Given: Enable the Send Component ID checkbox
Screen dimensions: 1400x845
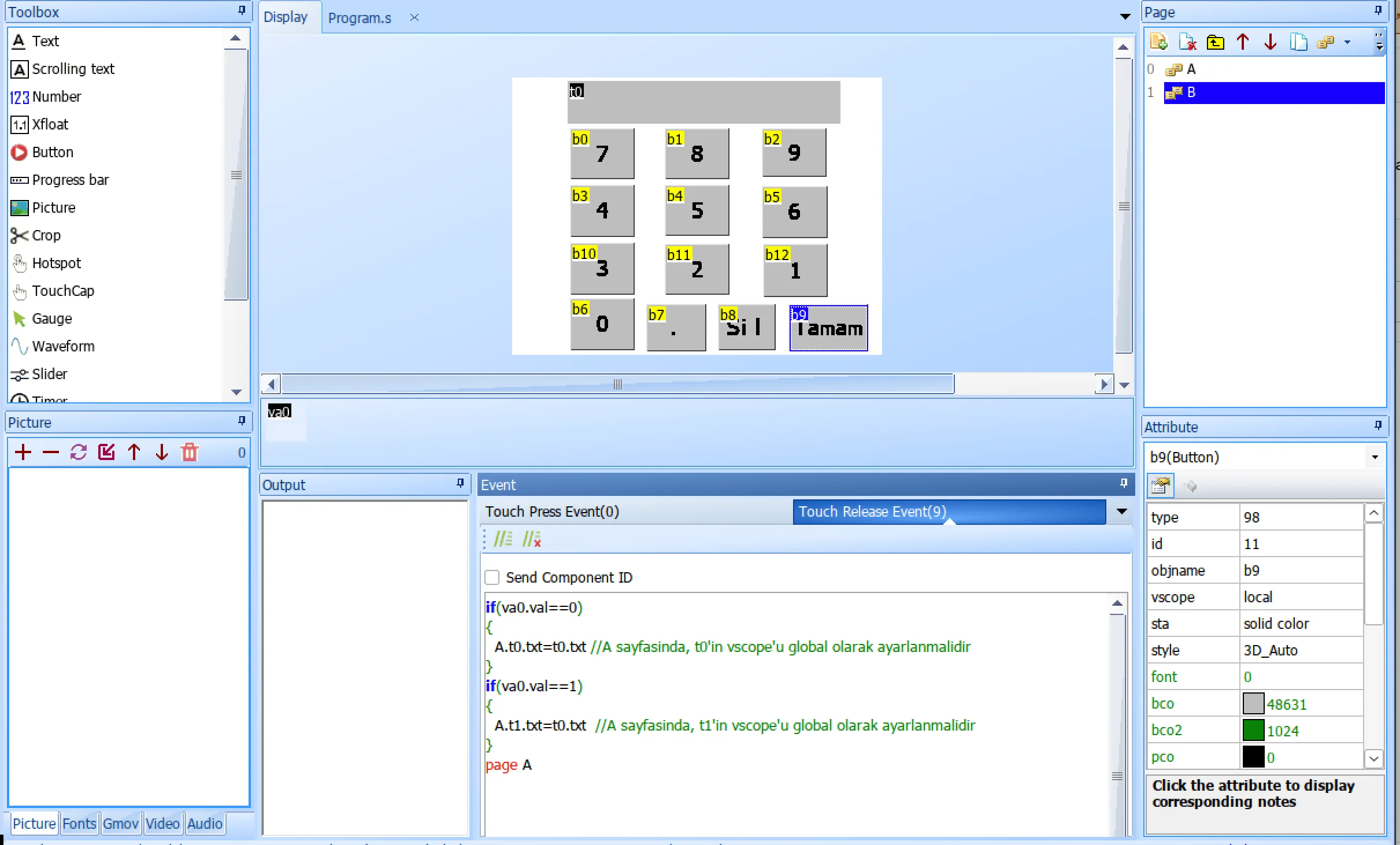Looking at the screenshot, I should (x=492, y=577).
